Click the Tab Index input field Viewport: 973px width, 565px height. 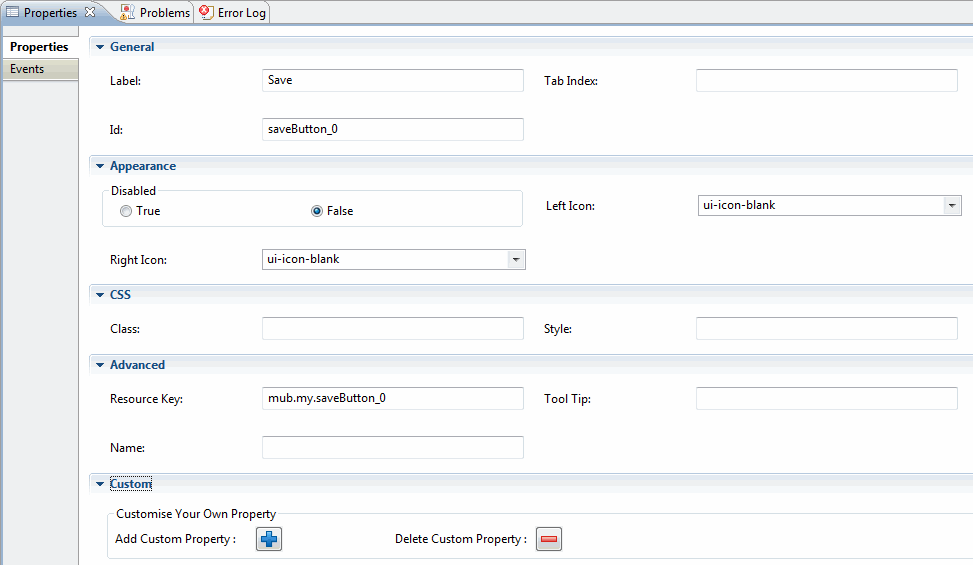(x=827, y=81)
